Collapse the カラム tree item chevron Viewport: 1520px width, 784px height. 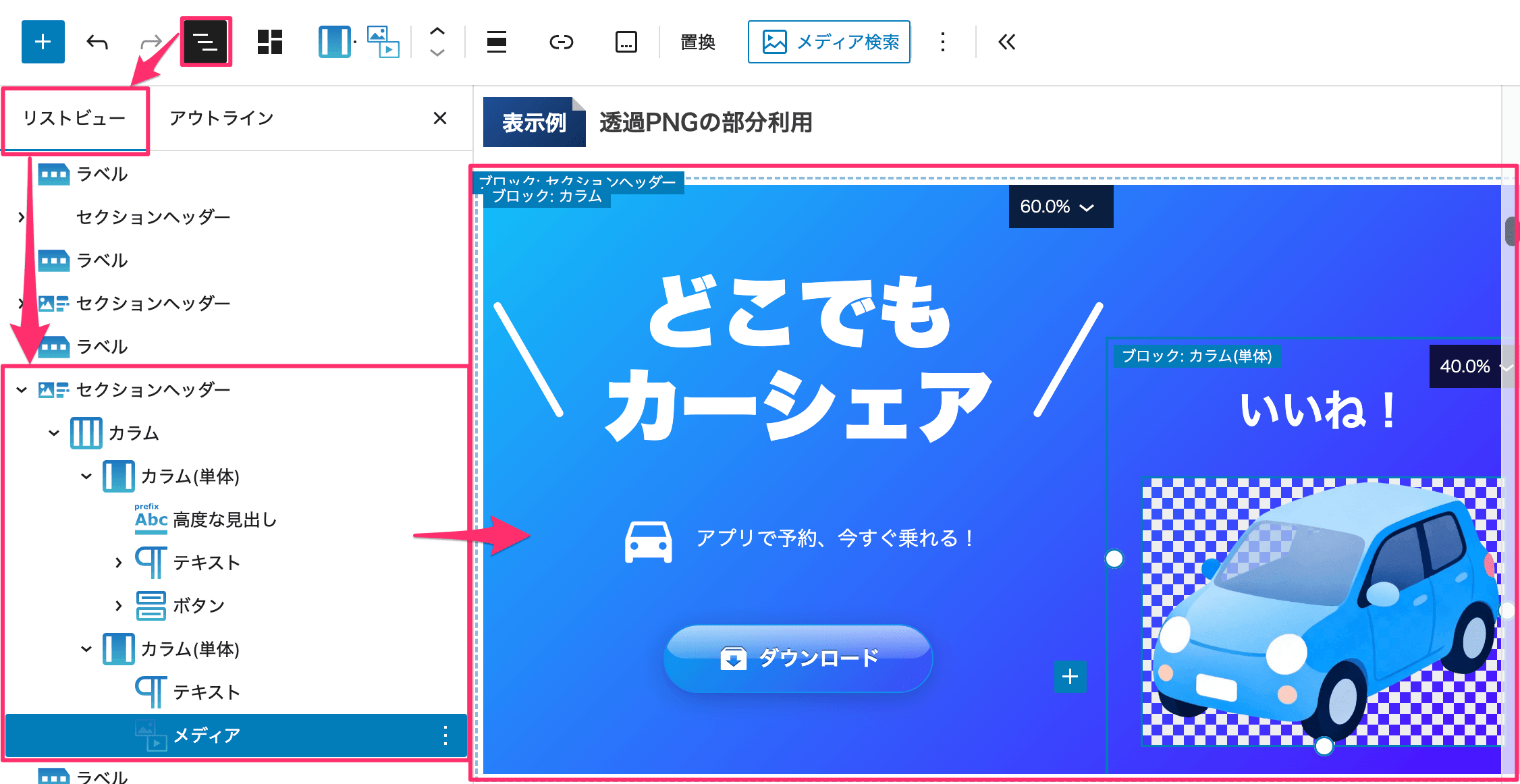(x=54, y=432)
